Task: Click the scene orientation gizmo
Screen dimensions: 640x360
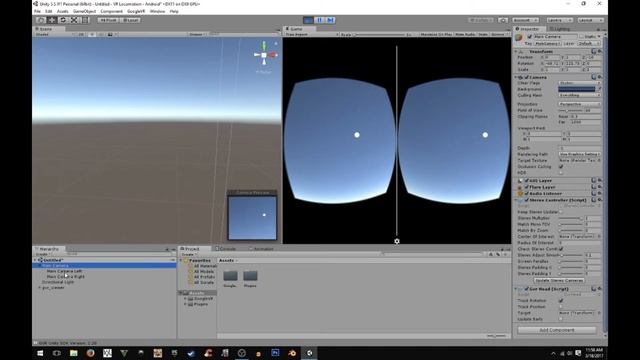Action: pos(264,55)
